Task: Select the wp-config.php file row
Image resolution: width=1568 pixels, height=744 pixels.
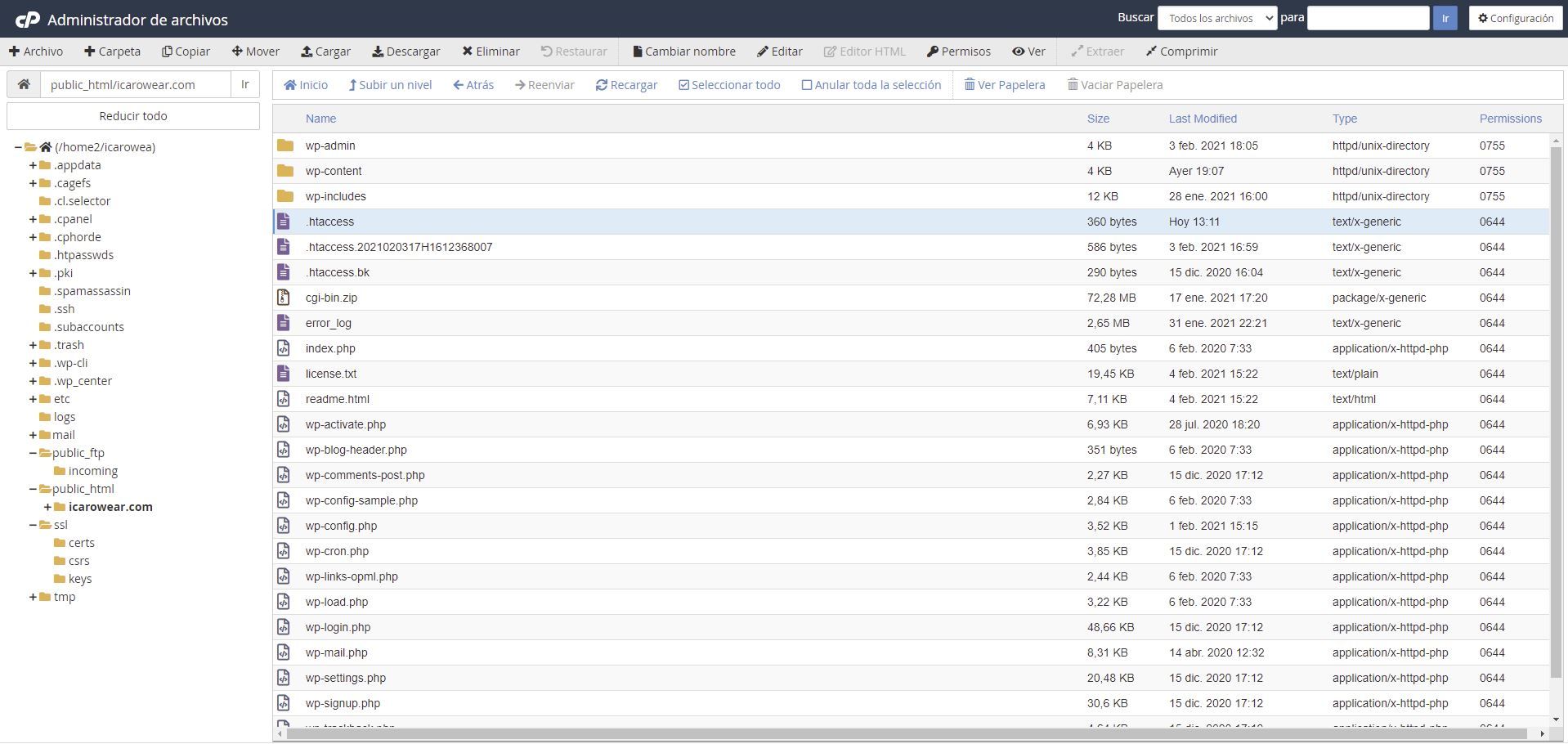Action: pos(911,526)
